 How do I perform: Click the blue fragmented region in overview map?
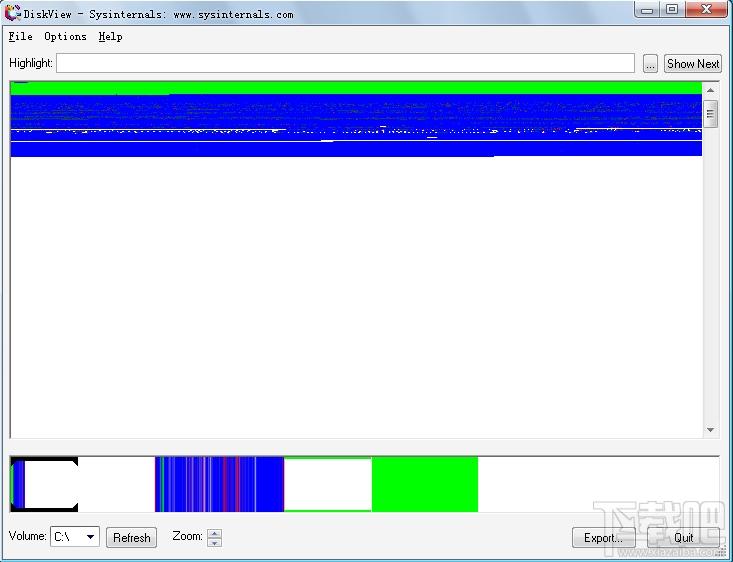click(x=219, y=484)
